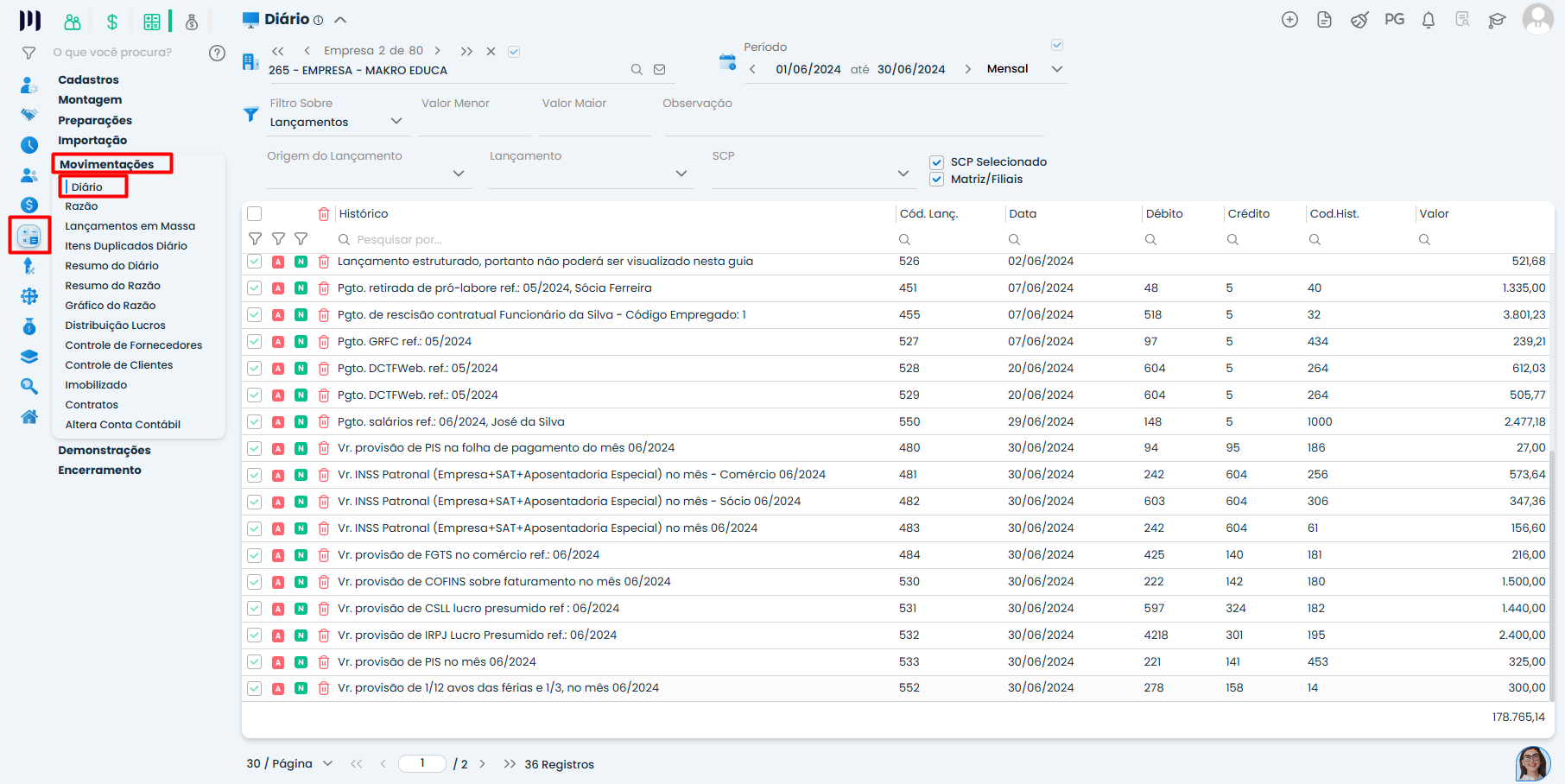This screenshot has width=1565, height=784.
Task: Click the dollar sign module icon
Action: [111, 22]
